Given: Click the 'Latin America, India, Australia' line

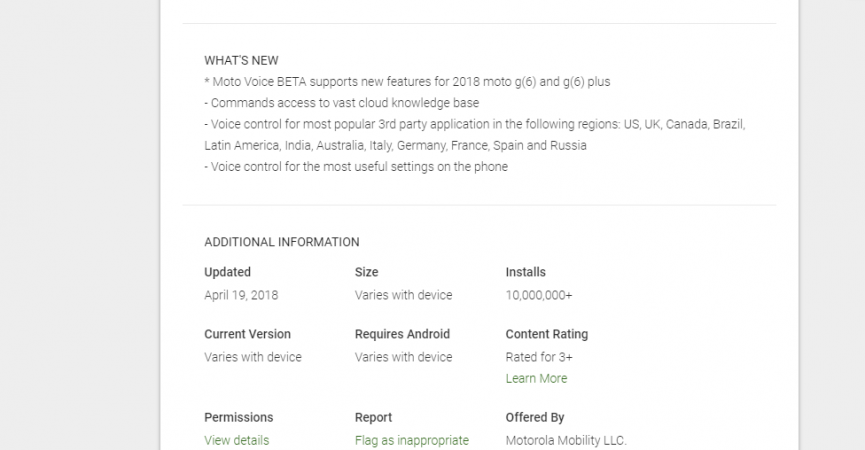Looking at the screenshot, I should [395, 145].
